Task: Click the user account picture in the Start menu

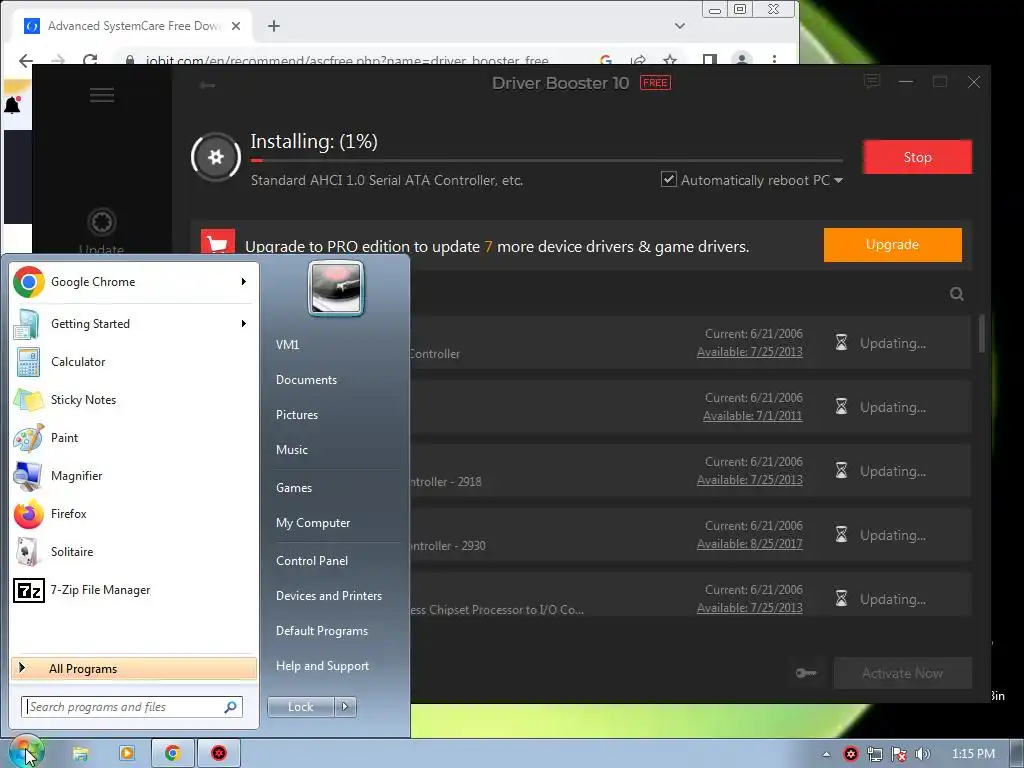Action: tap(336, 288)
